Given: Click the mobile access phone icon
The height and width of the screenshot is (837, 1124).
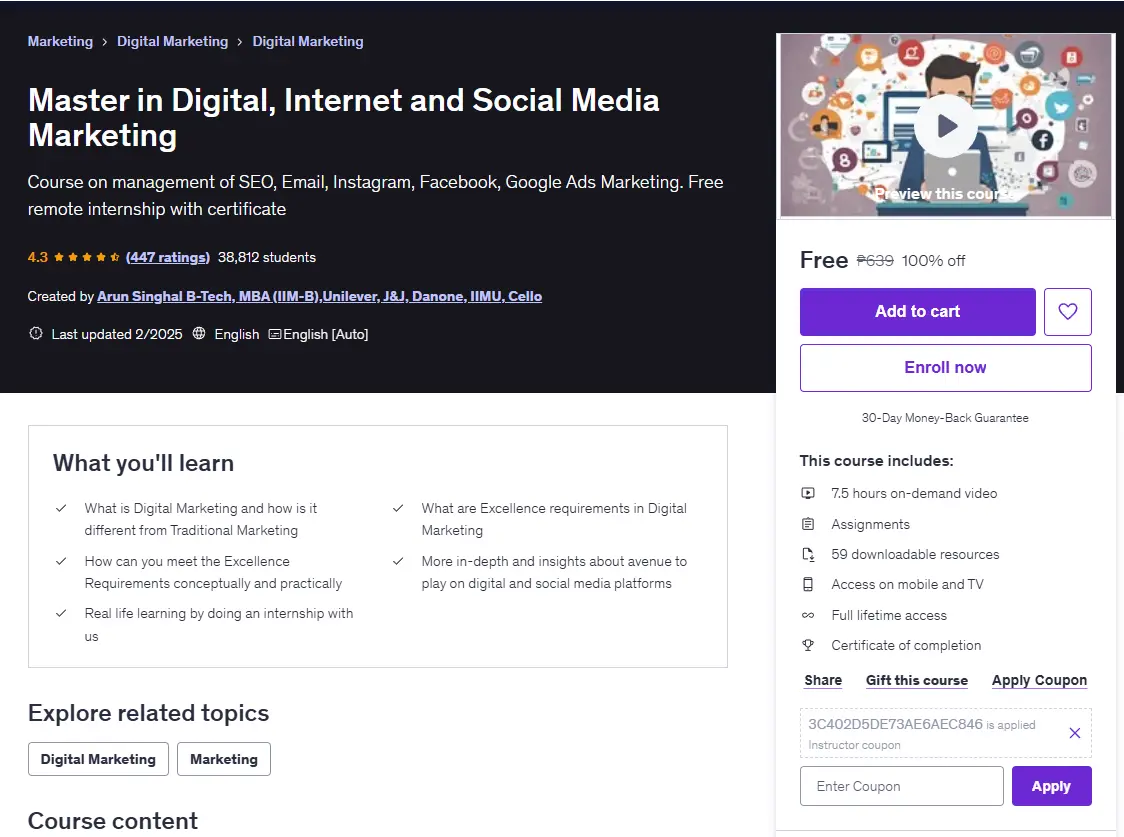Looking at the screenshot, I should click(x=808, y=584).
